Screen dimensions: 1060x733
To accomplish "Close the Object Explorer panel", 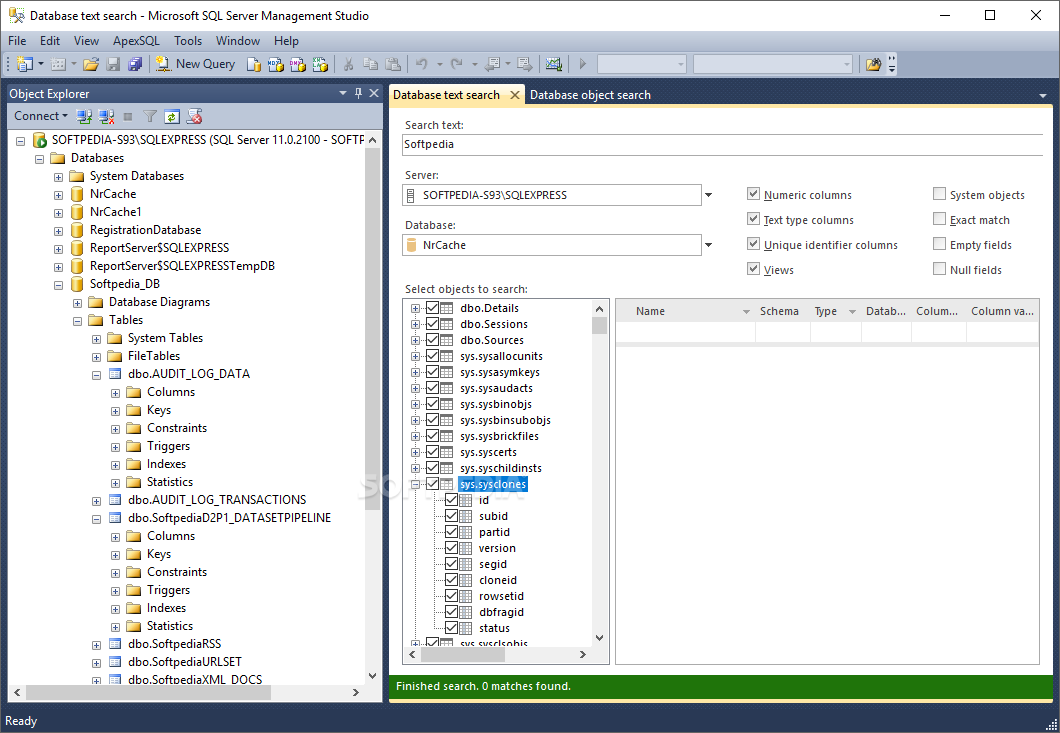I will tap(374, 93).
